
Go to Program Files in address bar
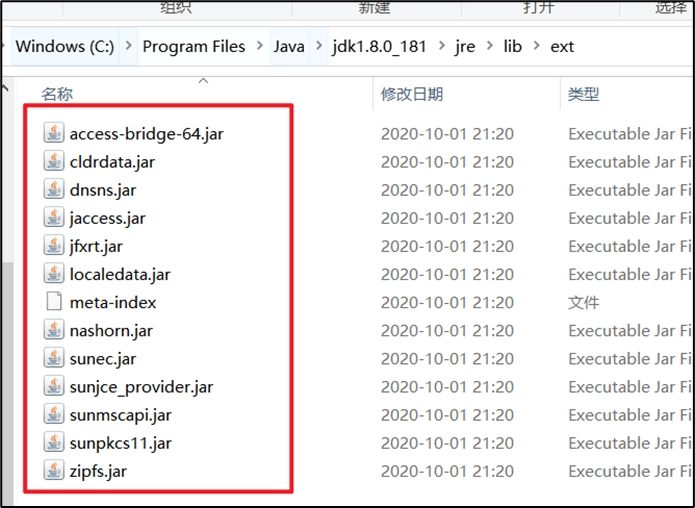point(194,46)
